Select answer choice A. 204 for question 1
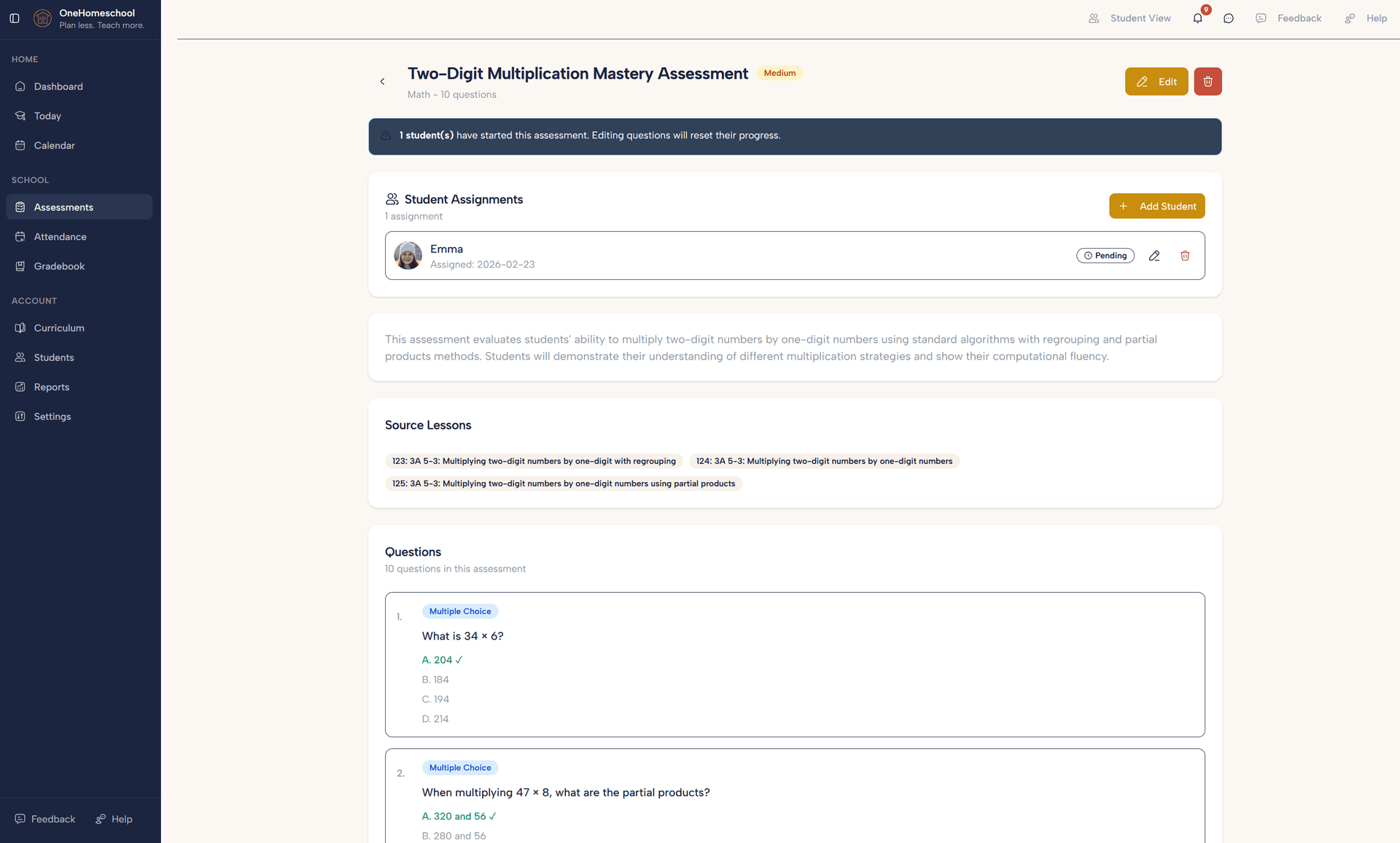 tap(441, 659)
